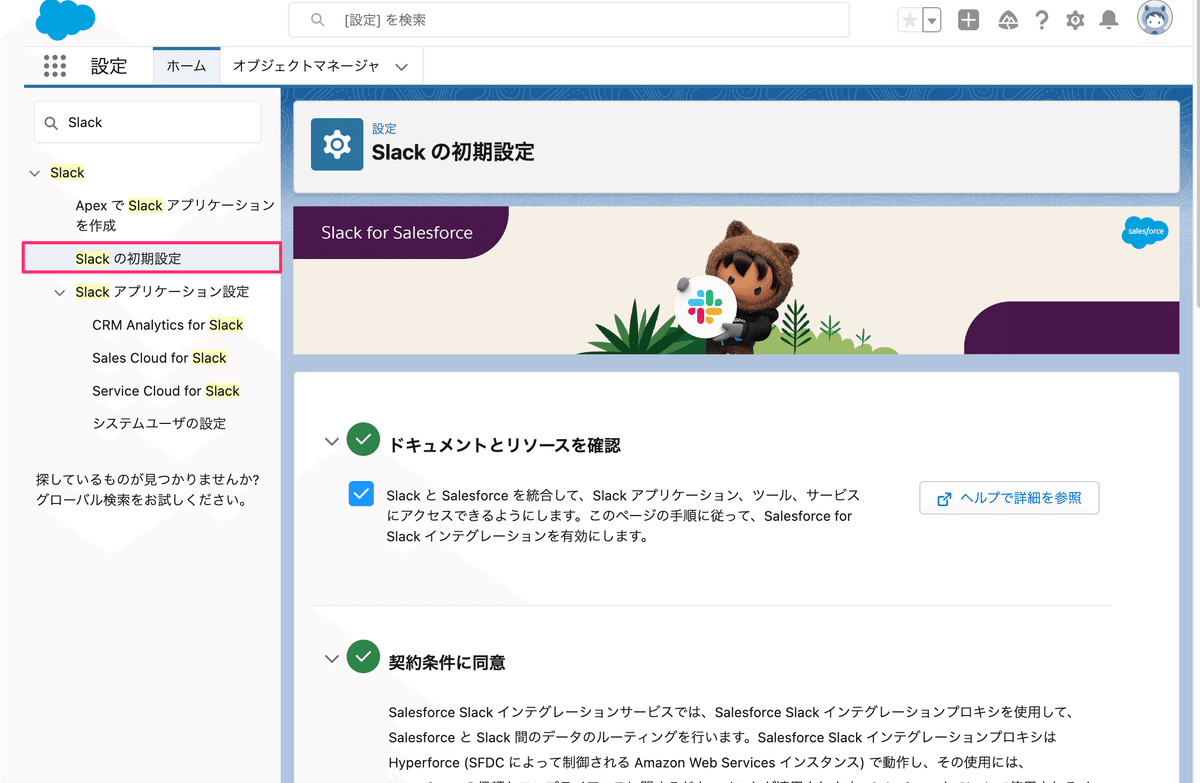1200x783 pixels.
Task: Open the help question mark icon
Action: (x=1042, y=20)
